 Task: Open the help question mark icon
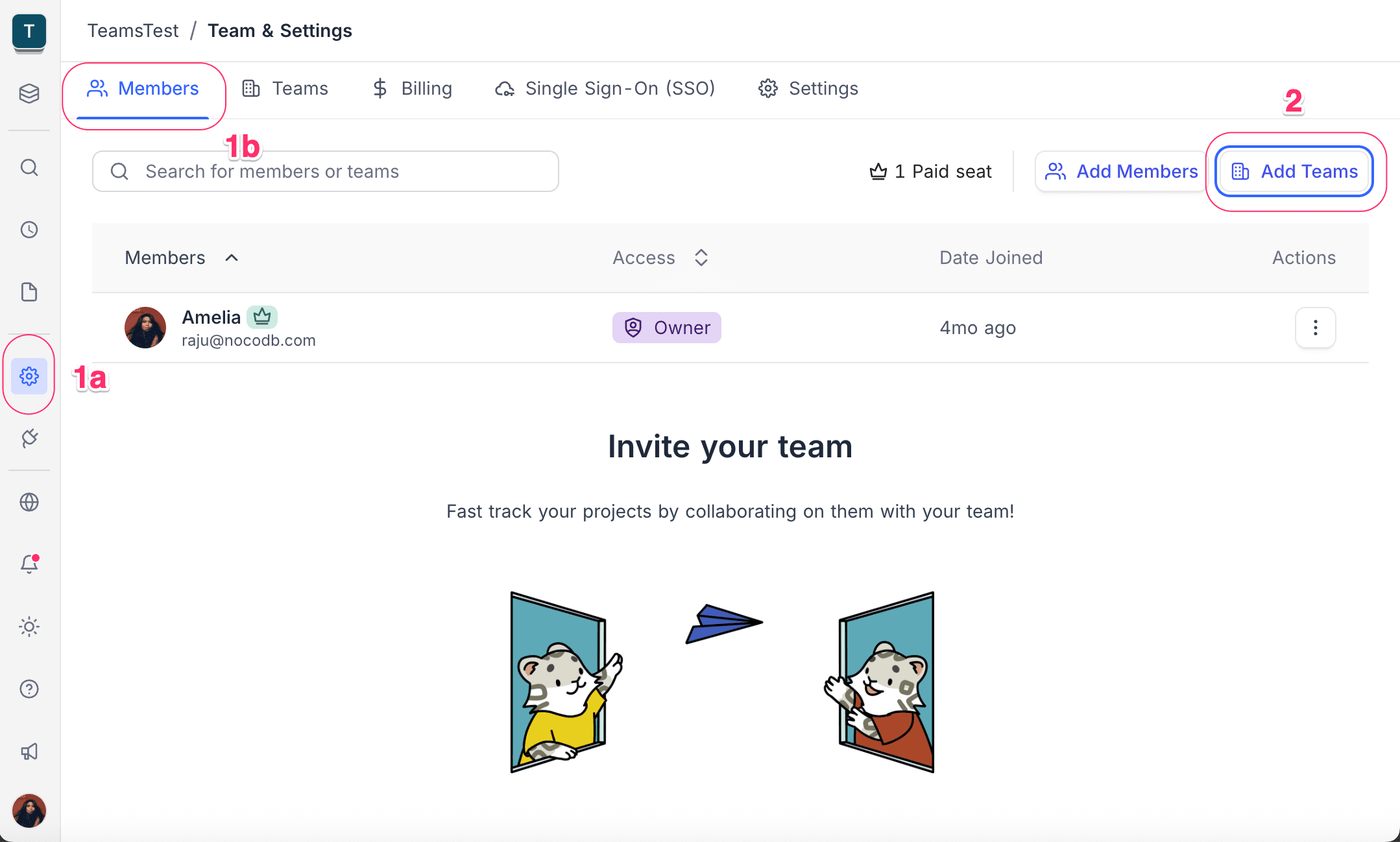pyautogui.click(x=29, y=689)
